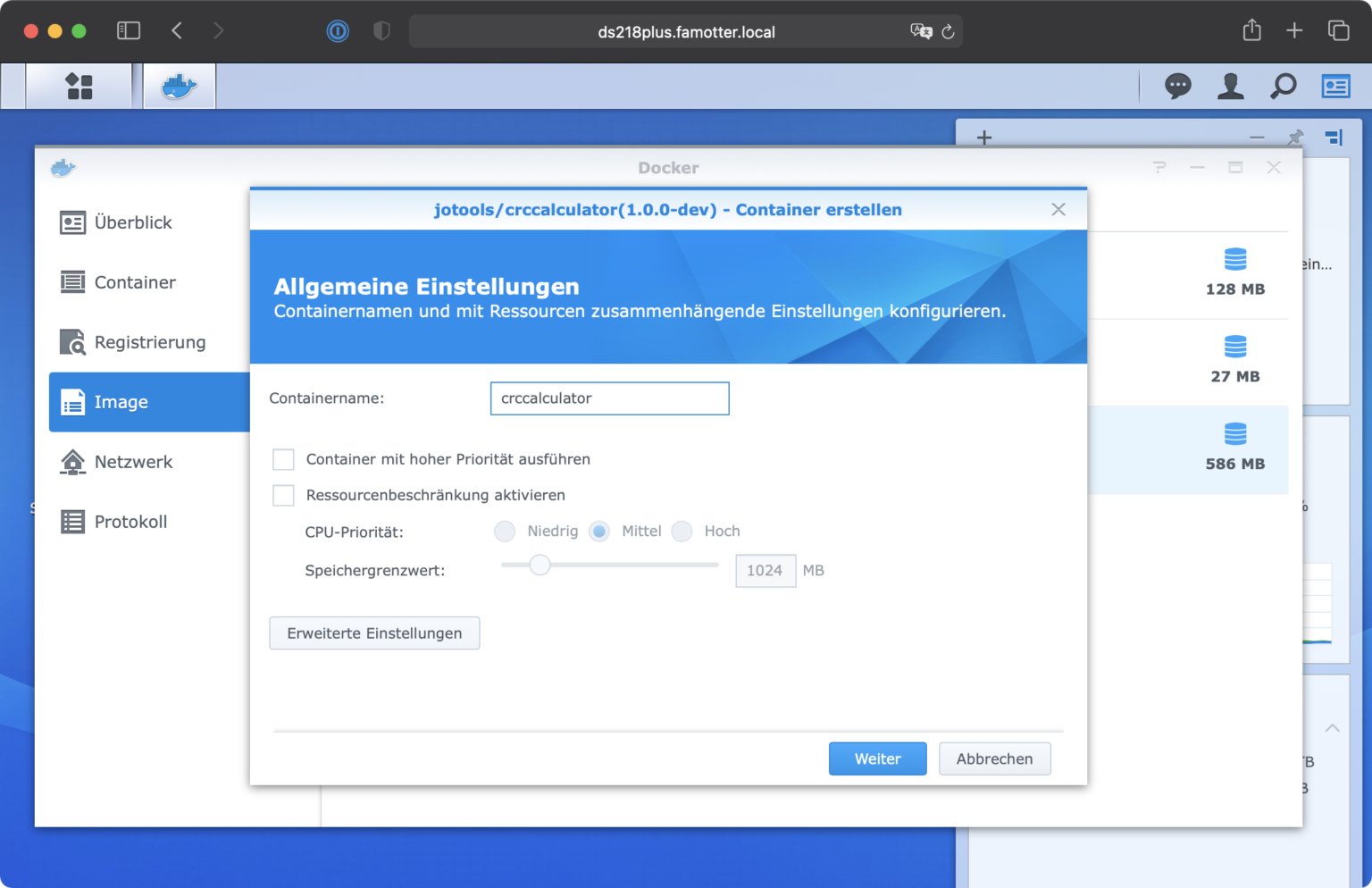Image resolution: width=1372 pixels, height=888 pixels.
Task: Enable Container mit hoher Priorität ausführen
Action: pyautogui.click(x=283, y=459)
